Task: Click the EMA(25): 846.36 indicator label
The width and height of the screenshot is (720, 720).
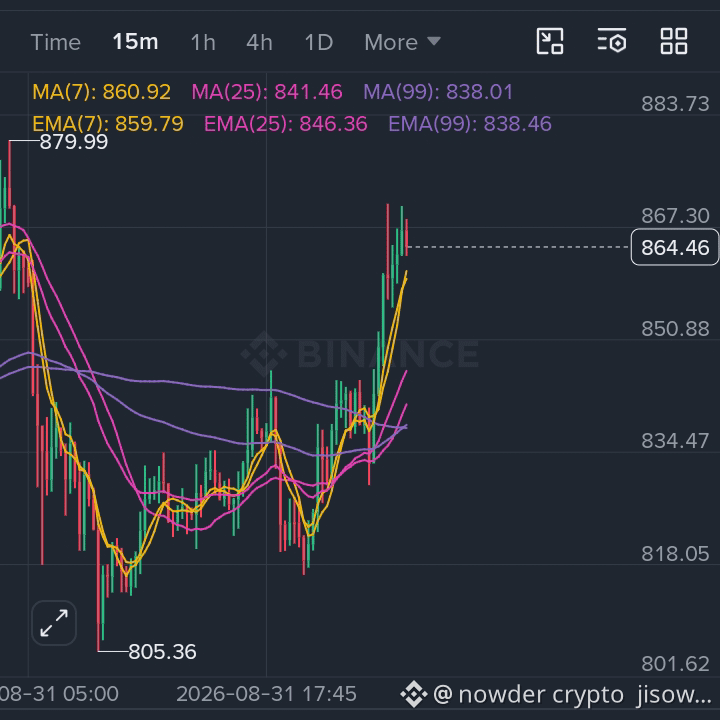Action: point(286,124)
